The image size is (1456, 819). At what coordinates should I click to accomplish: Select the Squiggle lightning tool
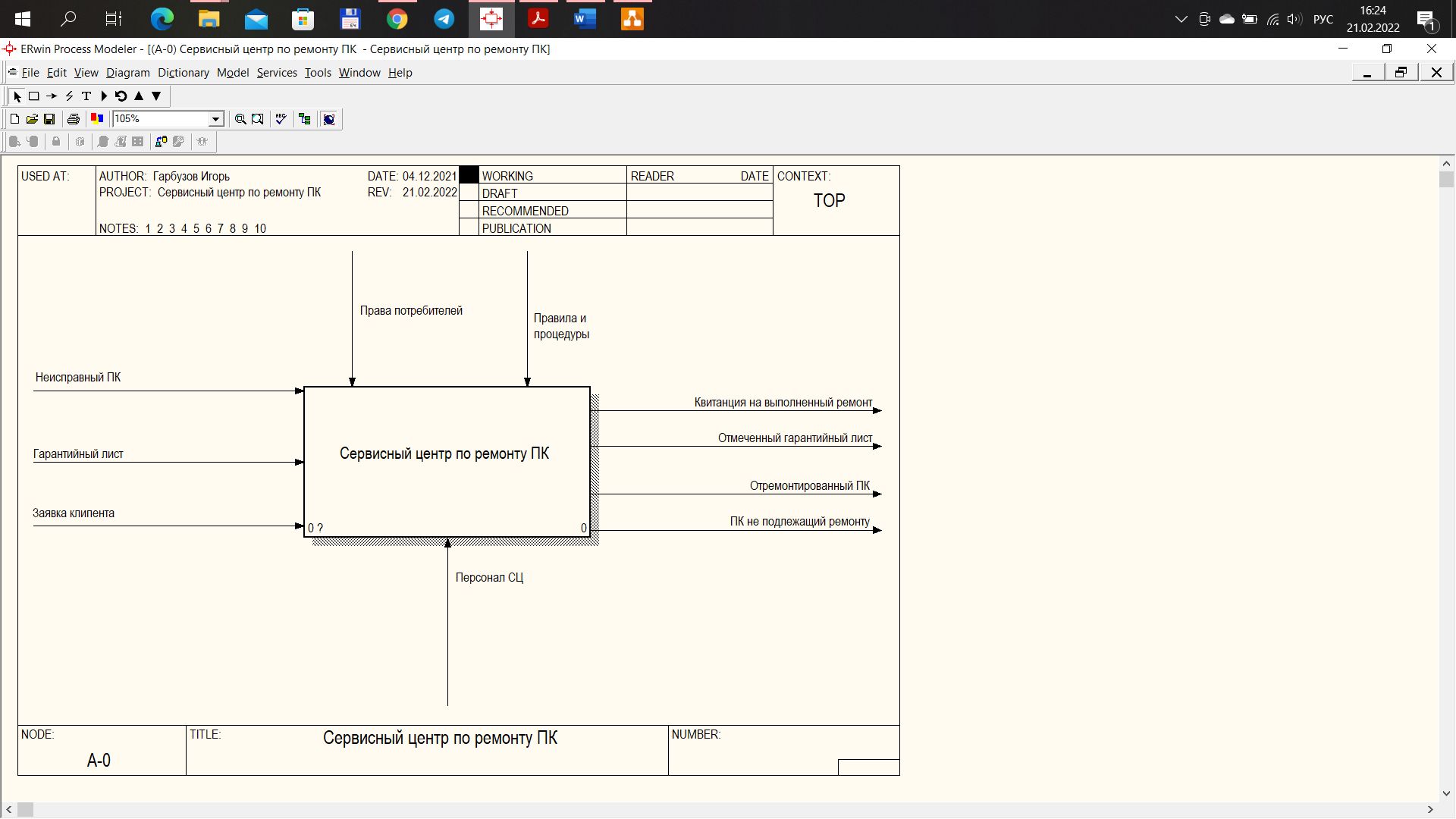69,96
